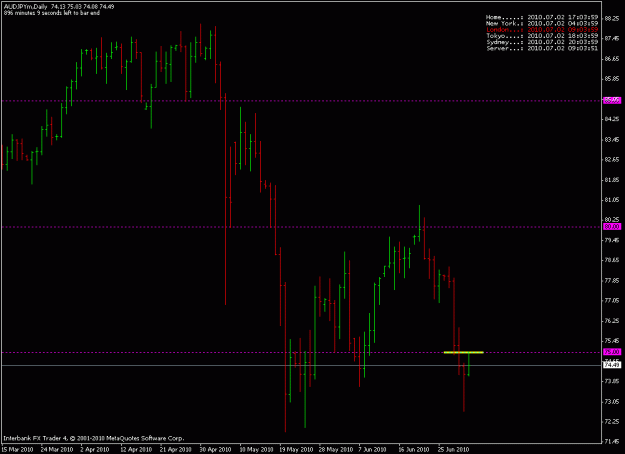Click the 73.85 value on price axis
625x454 pixels.
pyautogui.click(x=612, y=381)
